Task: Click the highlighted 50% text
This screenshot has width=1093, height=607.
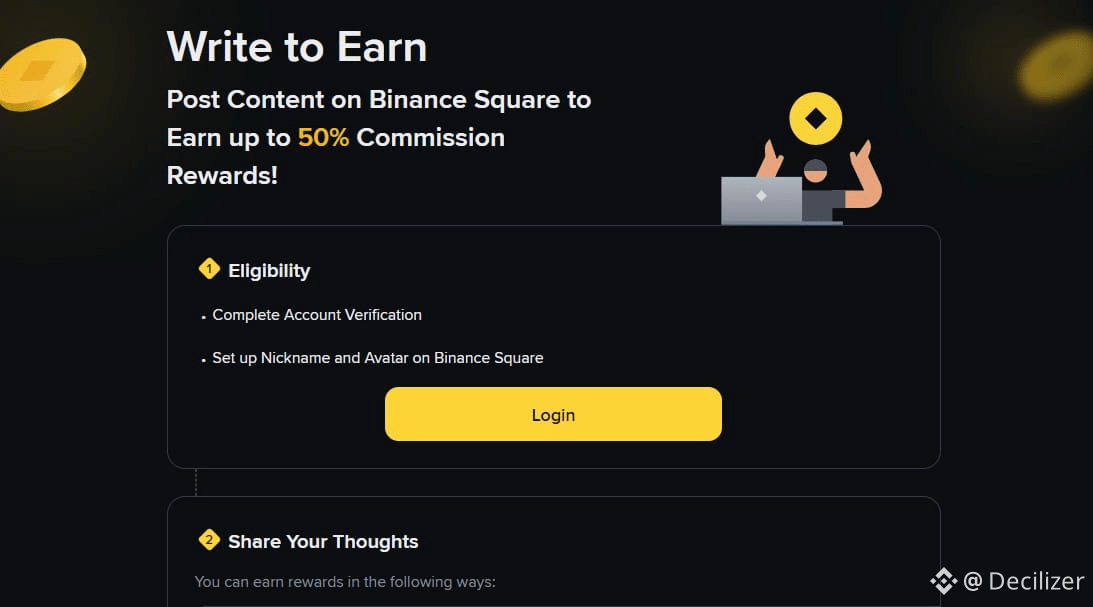Action: point(323,138)
